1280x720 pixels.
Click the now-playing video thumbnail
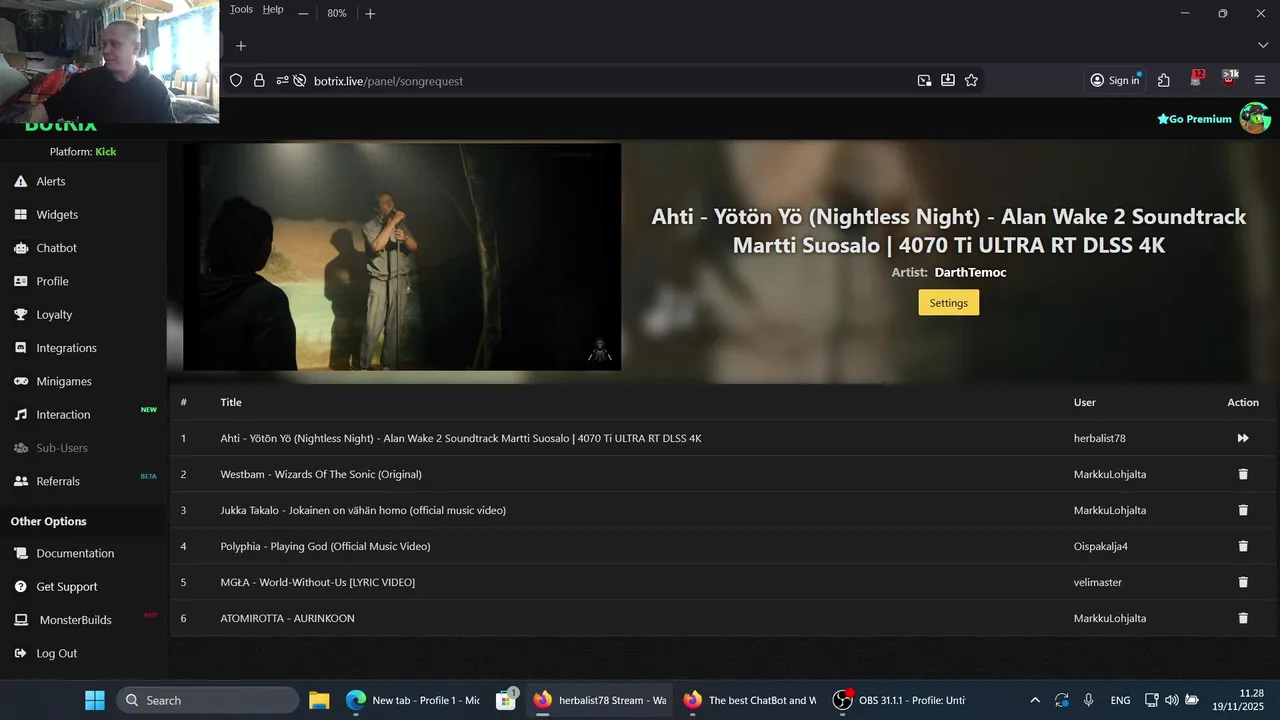402,257
